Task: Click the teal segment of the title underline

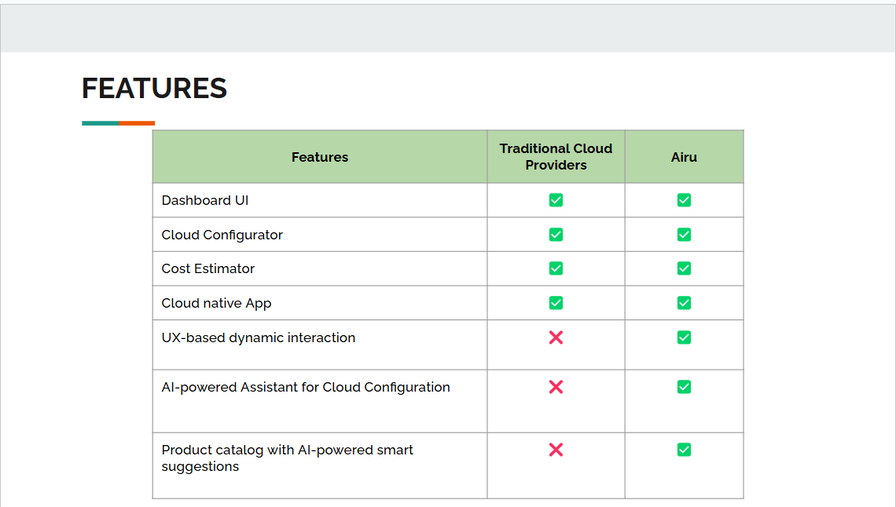Action: 100,123
